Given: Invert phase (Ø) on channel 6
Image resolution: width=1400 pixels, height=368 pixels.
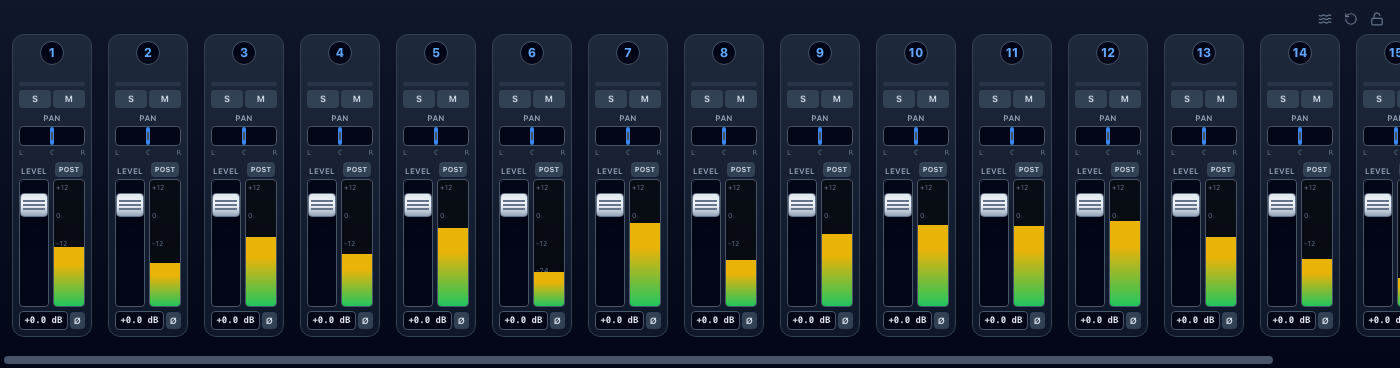Looking at the screenshot, I should 557,321.
